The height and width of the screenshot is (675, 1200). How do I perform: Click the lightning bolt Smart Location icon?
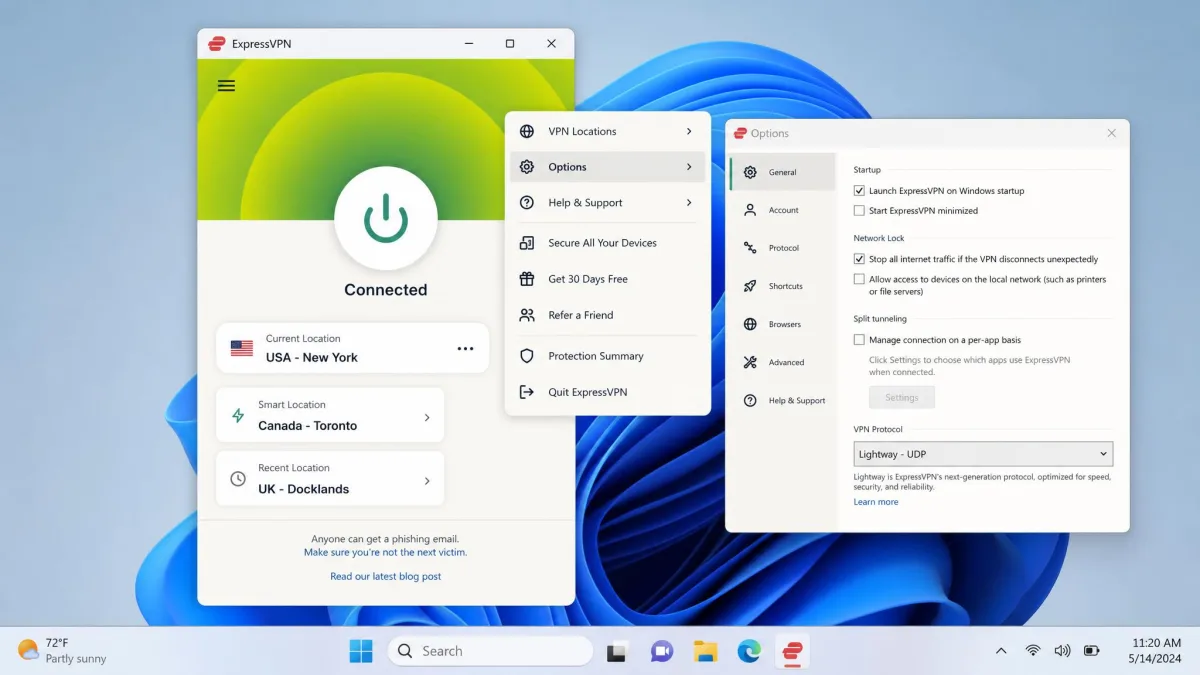pos(238,415)
